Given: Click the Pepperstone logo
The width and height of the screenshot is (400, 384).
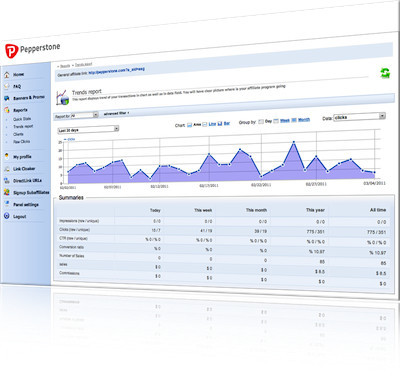Looking at the screenshot, I should click(x=33, y=50).
